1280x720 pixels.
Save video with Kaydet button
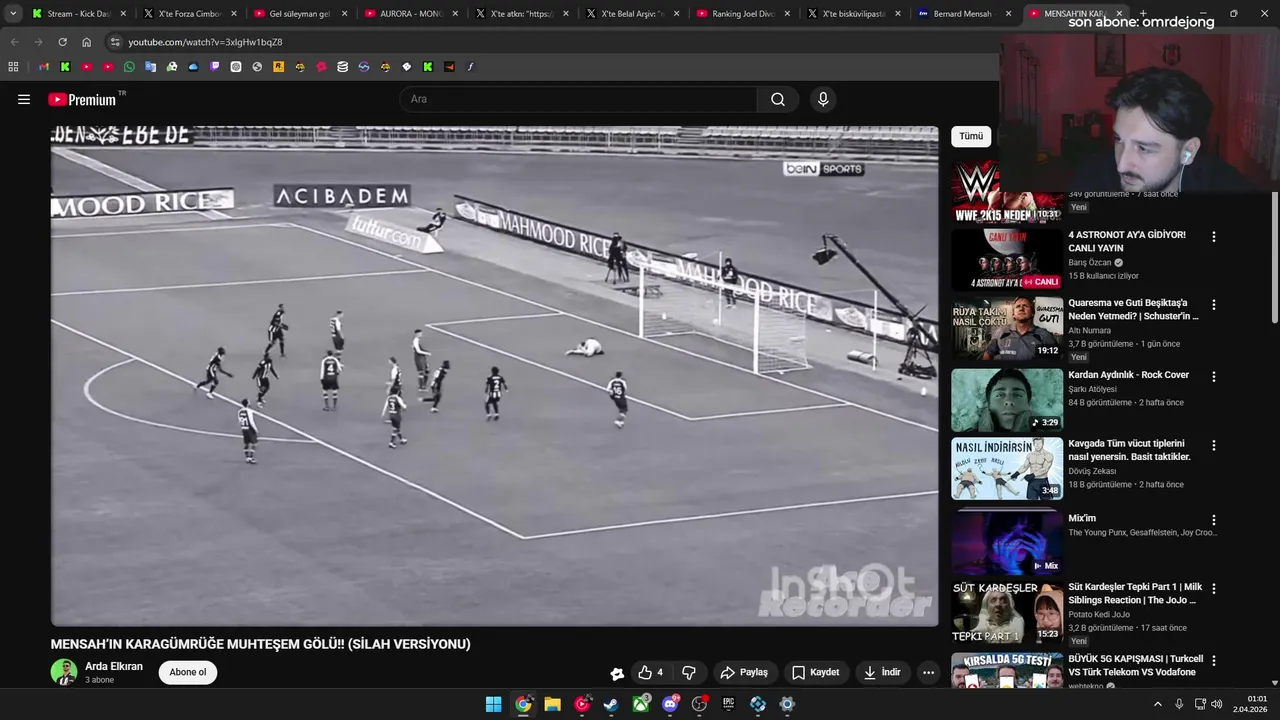point(816,672)
